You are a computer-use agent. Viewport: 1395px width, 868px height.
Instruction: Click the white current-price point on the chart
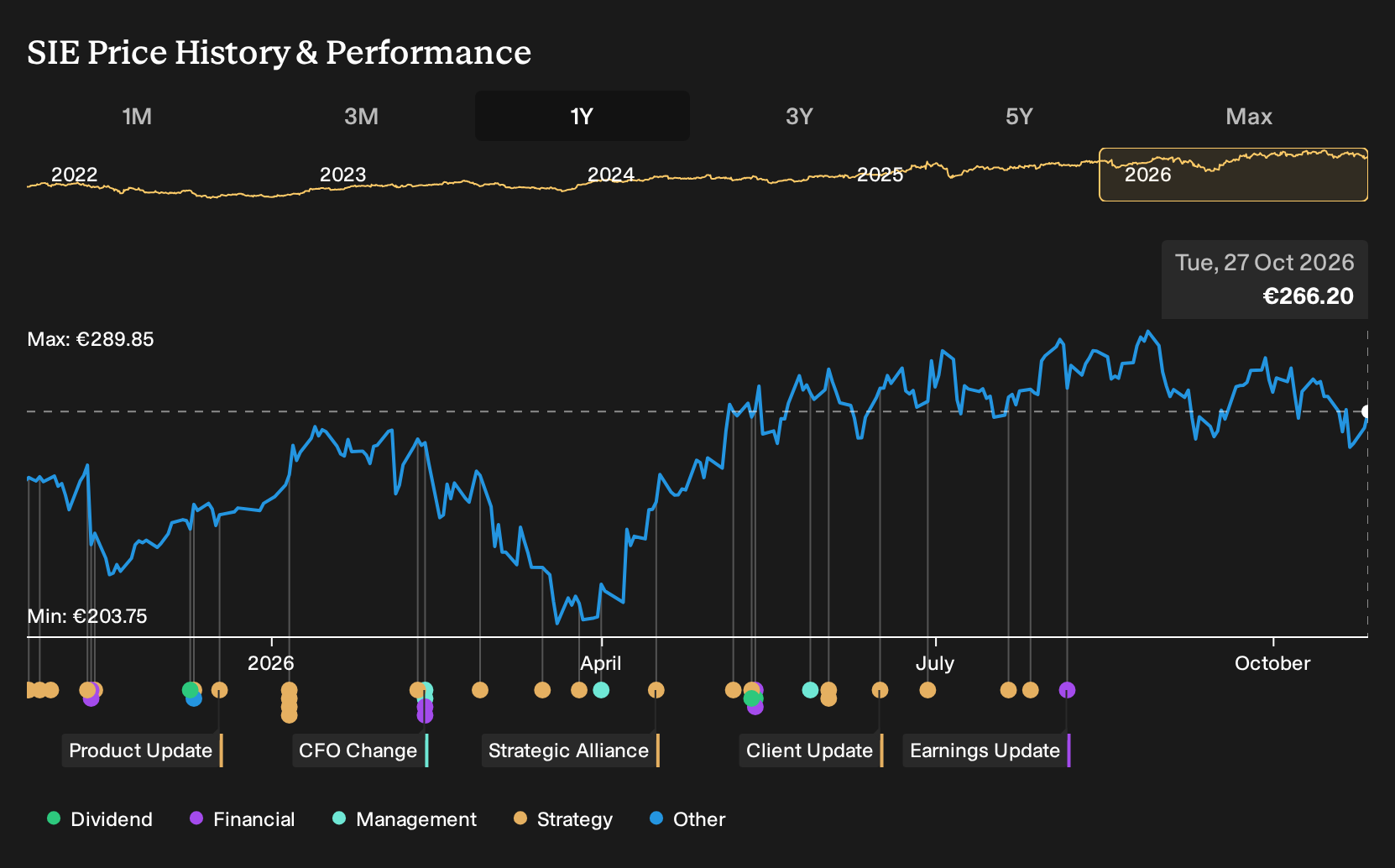(x=1366, y=411)
